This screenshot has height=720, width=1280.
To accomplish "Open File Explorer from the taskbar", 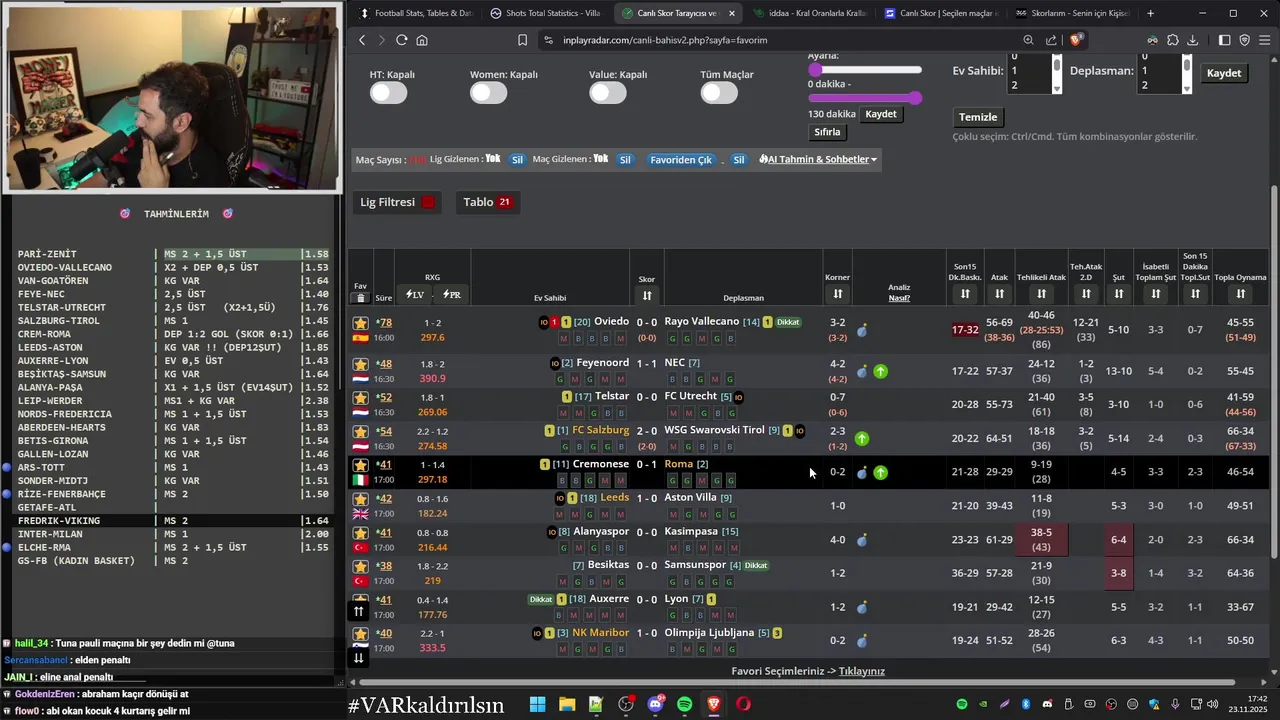I will (x=567, y=704).
